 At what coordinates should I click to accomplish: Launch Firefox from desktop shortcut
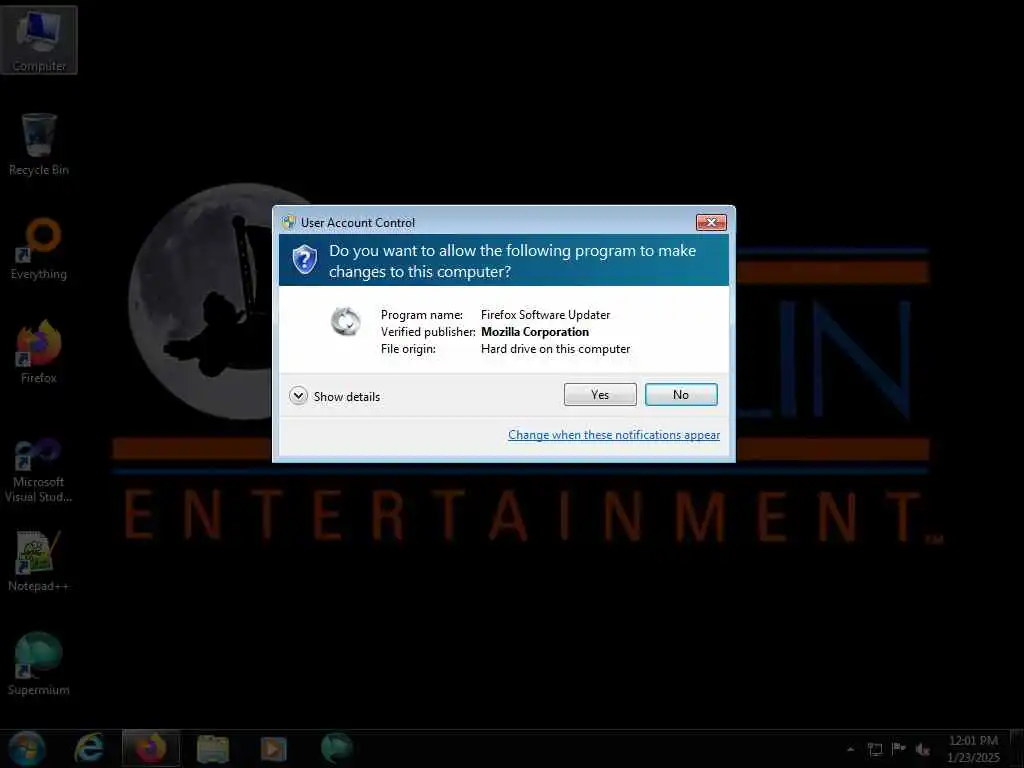pyautogui.click(x=39, y=352)
